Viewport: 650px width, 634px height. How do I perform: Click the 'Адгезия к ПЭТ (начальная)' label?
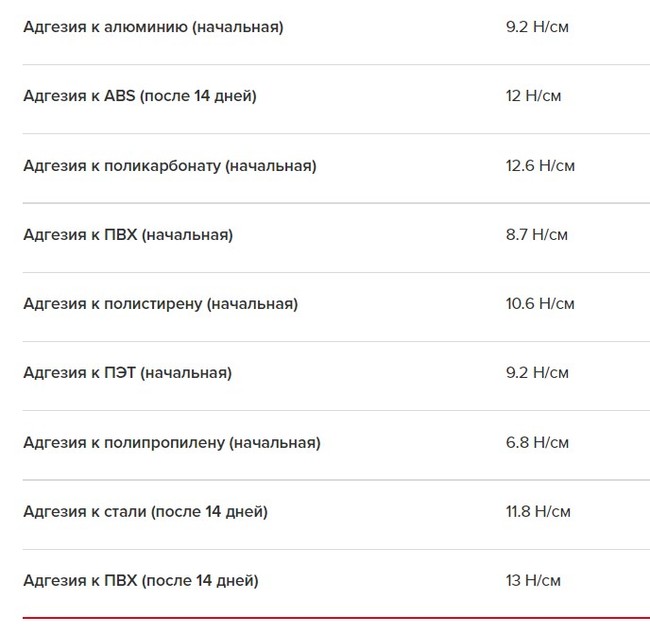(127, 373)
